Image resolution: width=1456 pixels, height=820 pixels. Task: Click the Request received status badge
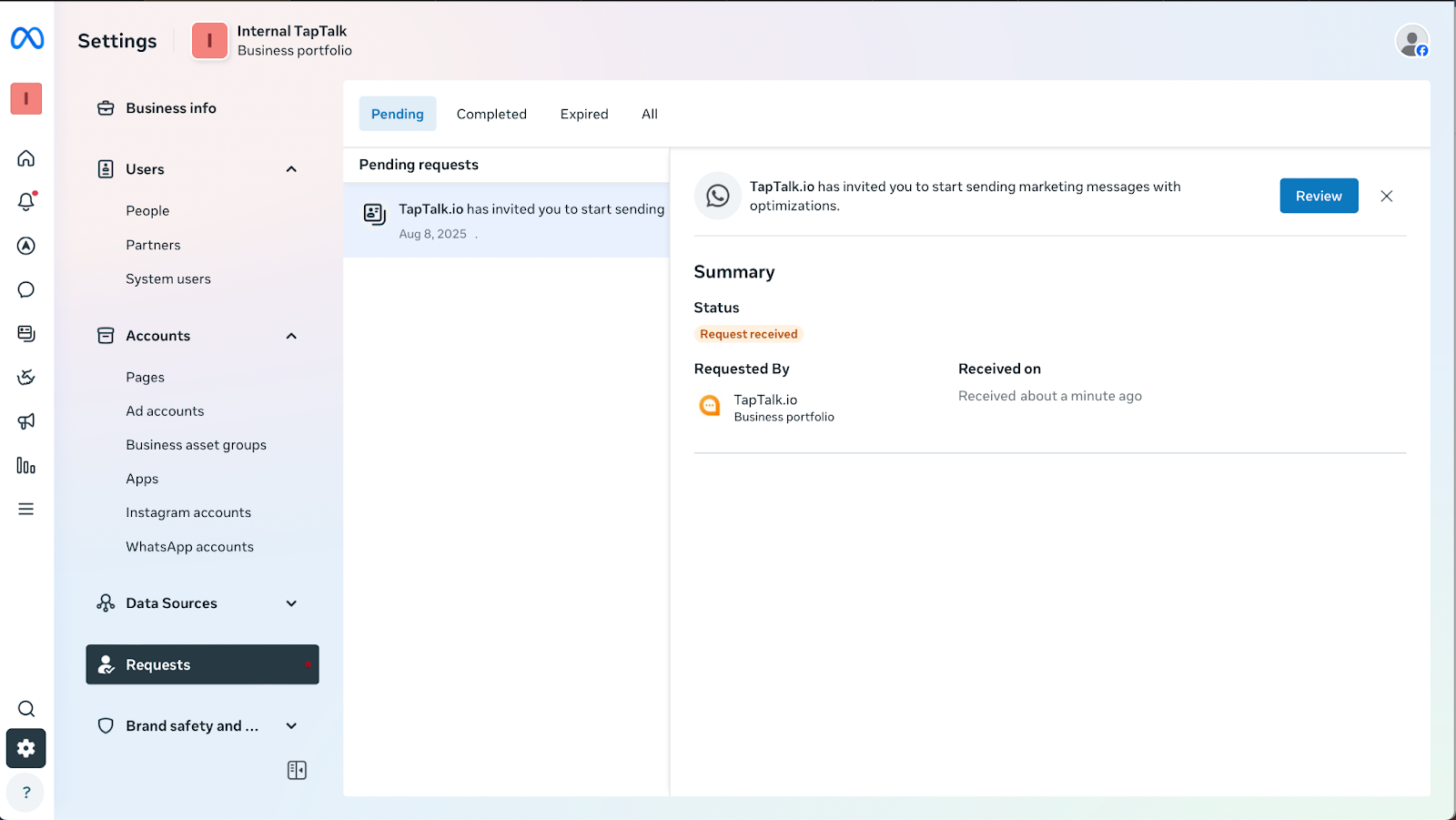749,334
